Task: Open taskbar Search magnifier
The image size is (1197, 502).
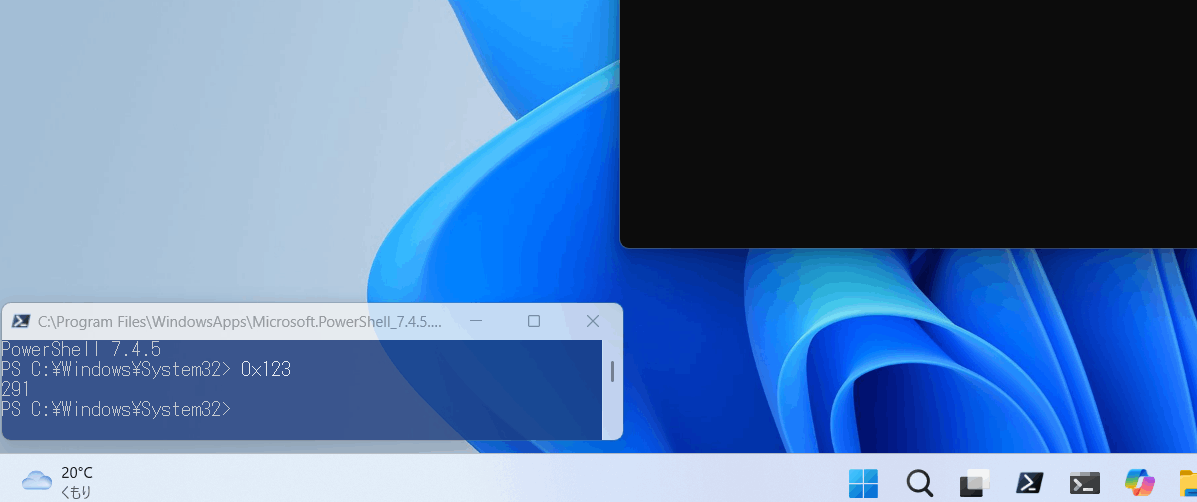Action: [x=919, y=483]
